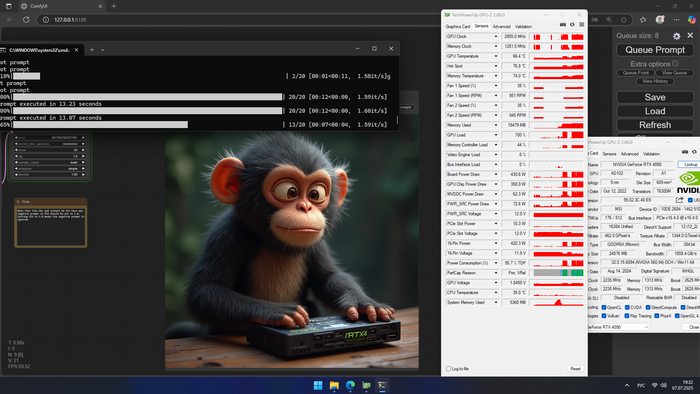Open GPU Temperature sensor dropdown
Image resolution: width=700 pixels, height=394 pixels.
pos(496,56)
